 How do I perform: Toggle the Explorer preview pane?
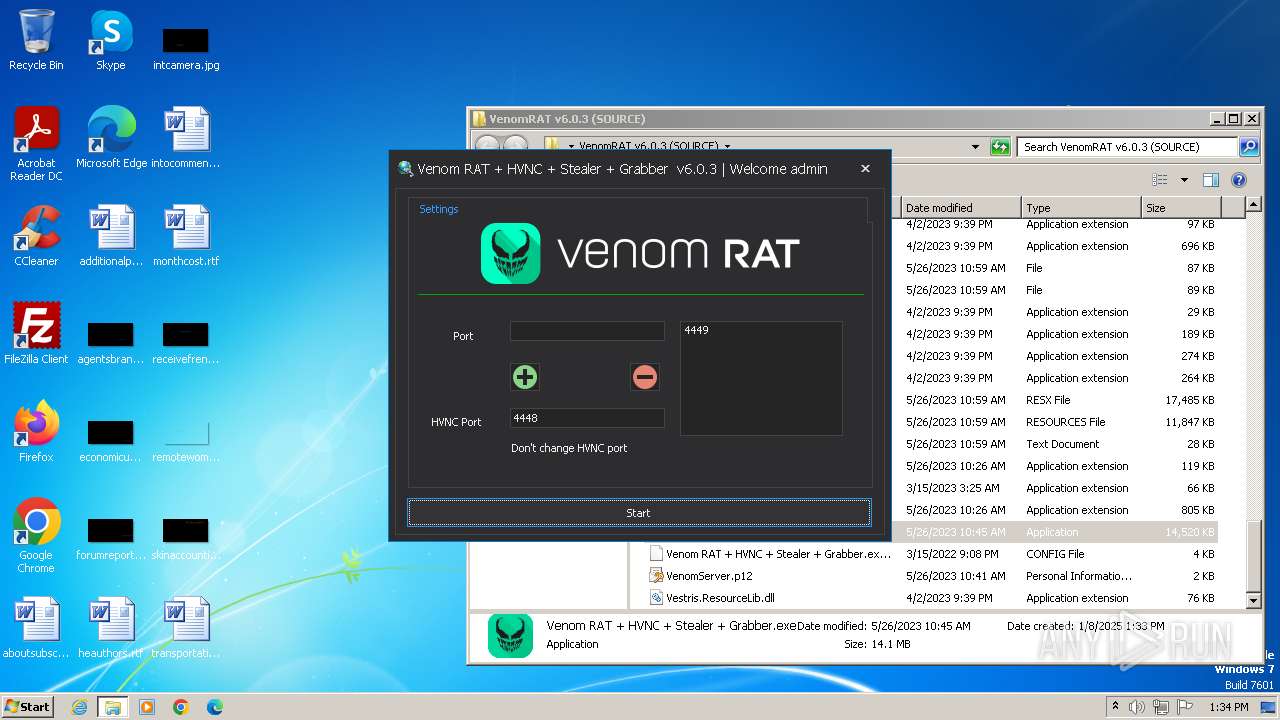pos(1211,180)
